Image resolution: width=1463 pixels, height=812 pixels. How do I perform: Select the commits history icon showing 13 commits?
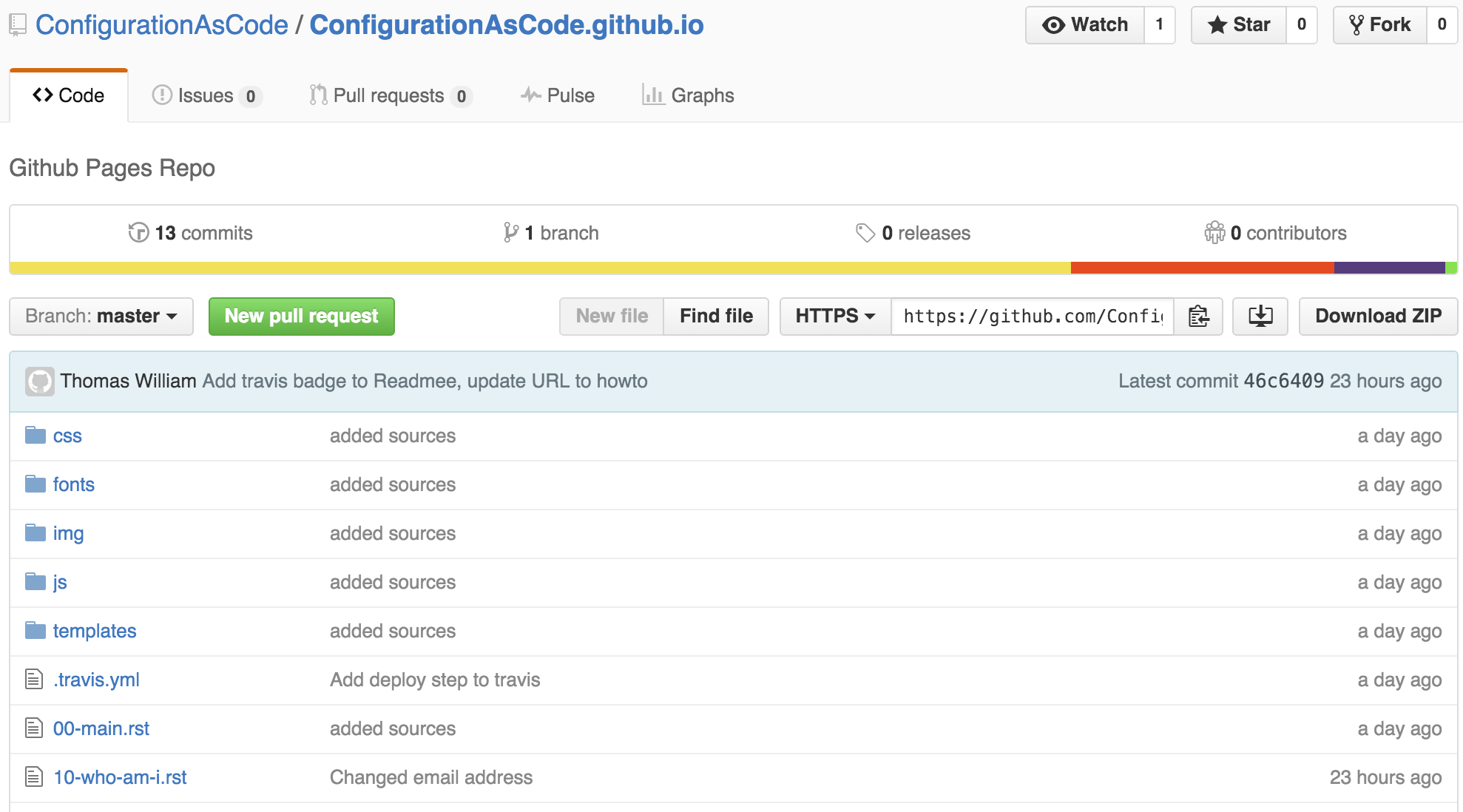pos(139,232)
